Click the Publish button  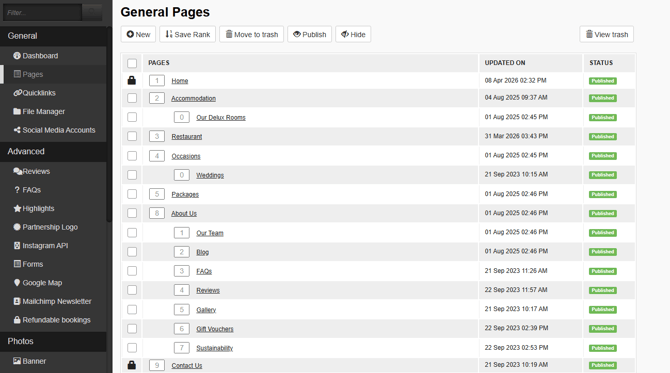tap(309, 34)
